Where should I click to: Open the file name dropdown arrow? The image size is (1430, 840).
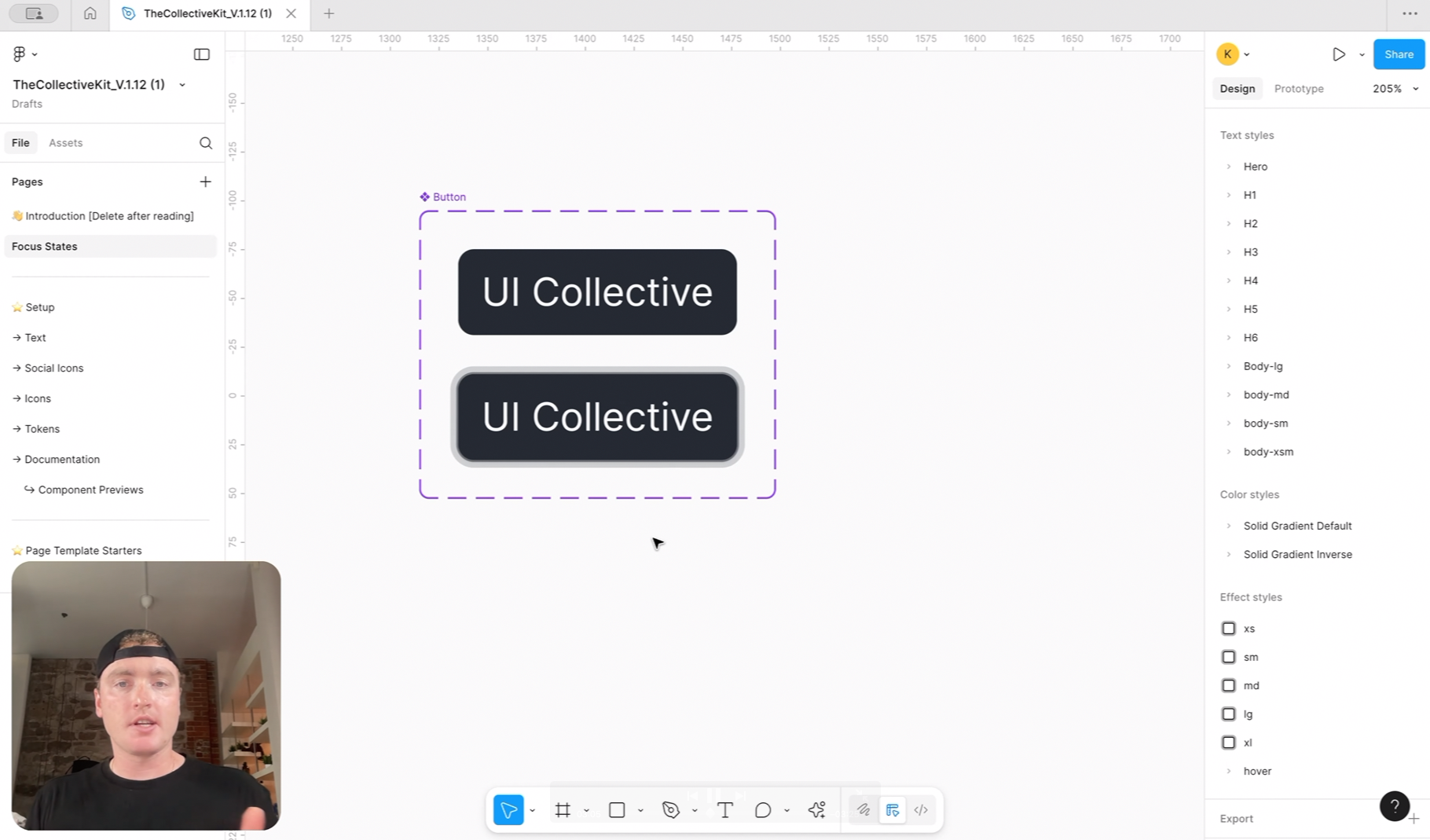182,85
